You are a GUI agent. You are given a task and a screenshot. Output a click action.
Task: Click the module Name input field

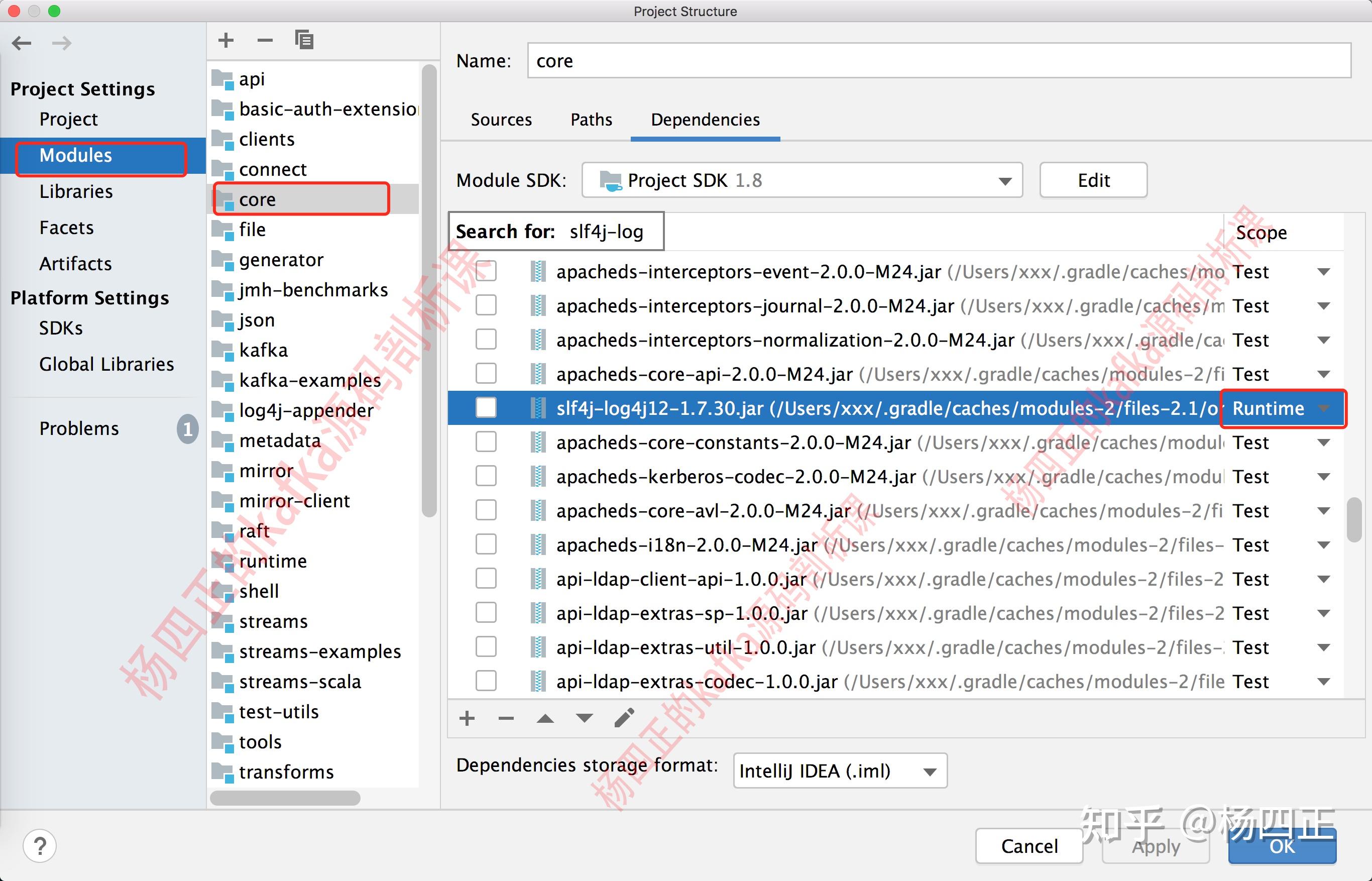pos(939,61)
